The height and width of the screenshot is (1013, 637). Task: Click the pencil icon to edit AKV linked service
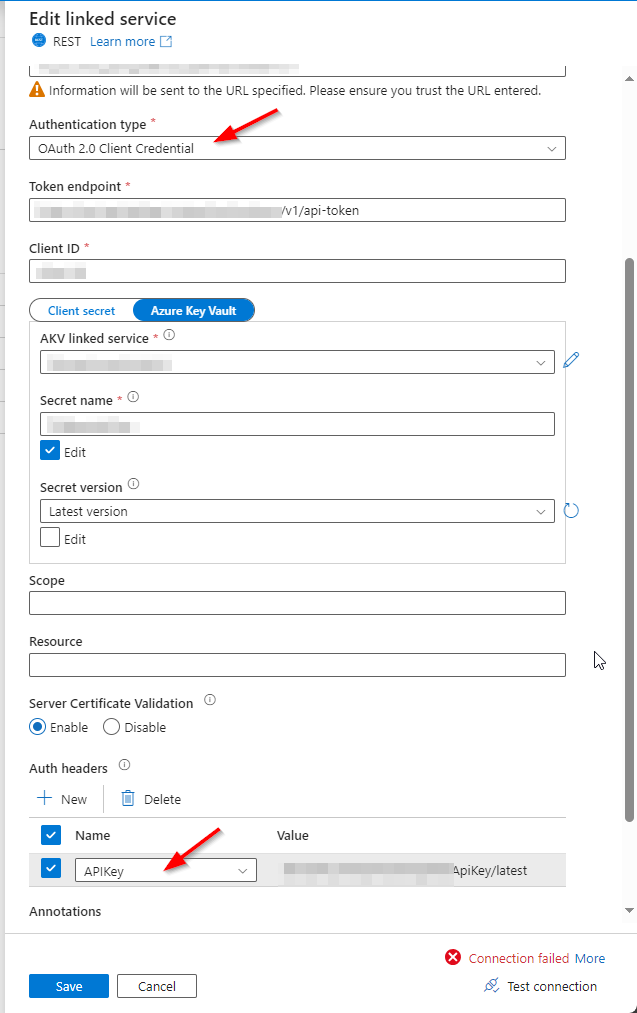pyautogui.click(x=571, y=360)
